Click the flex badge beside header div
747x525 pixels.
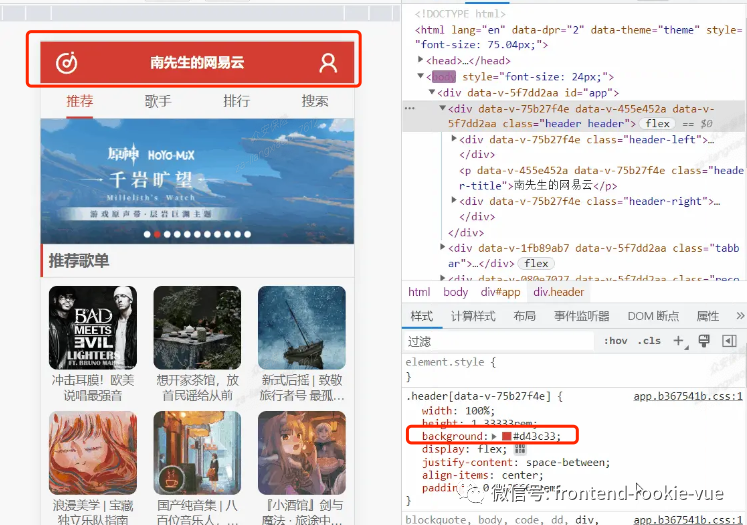click(x=657, y=123)
